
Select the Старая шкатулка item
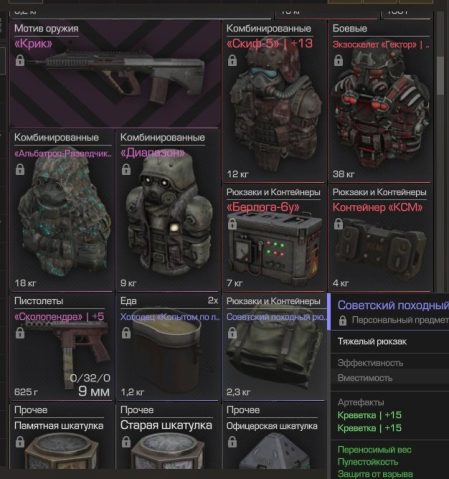pos(168,436)
